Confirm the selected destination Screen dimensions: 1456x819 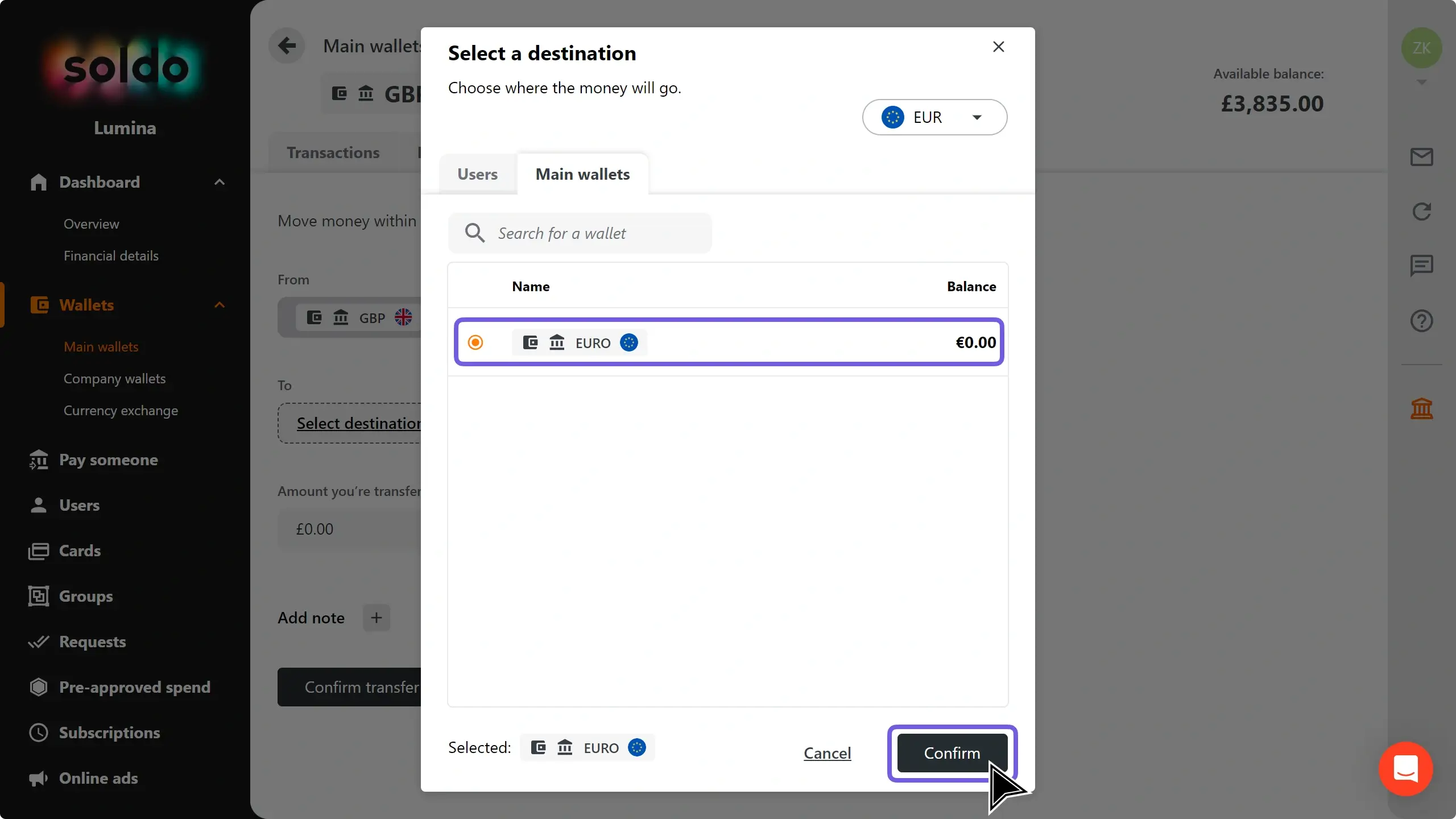pos(952,753)
